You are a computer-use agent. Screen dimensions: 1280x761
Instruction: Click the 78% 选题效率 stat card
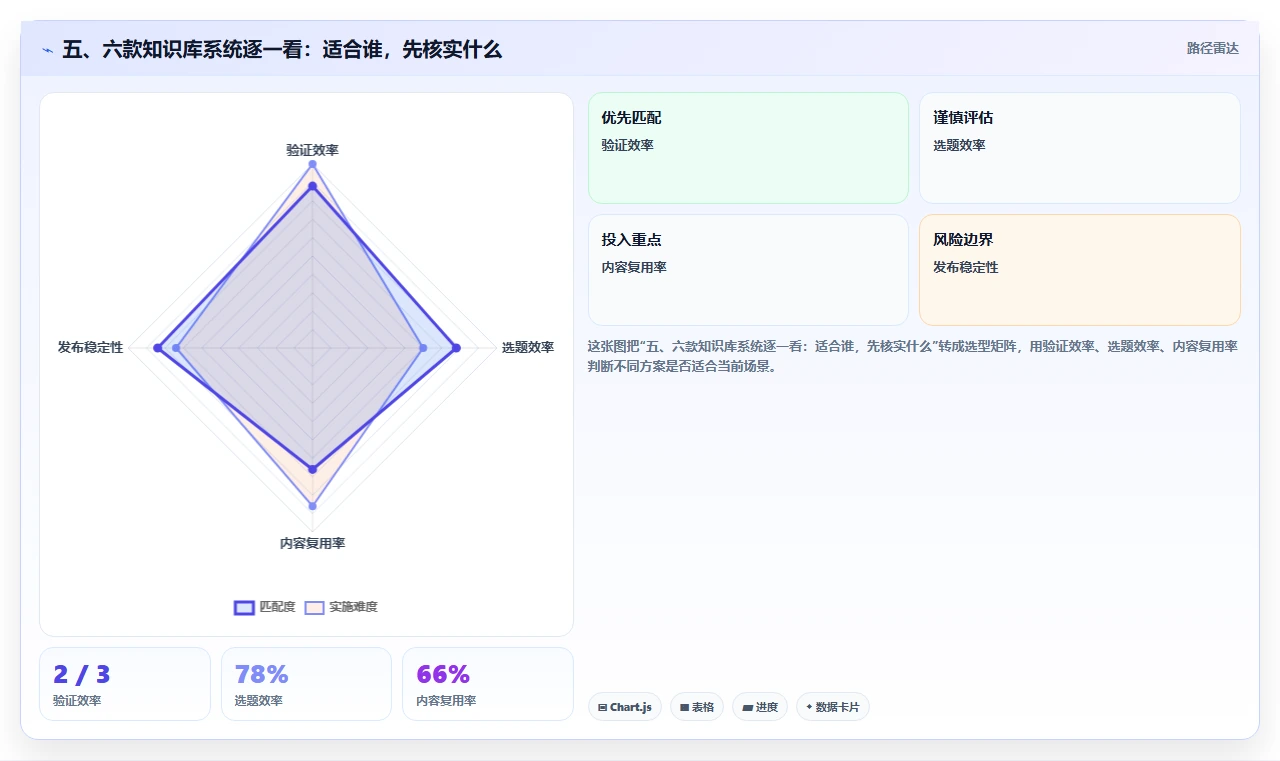pos(306,684)
